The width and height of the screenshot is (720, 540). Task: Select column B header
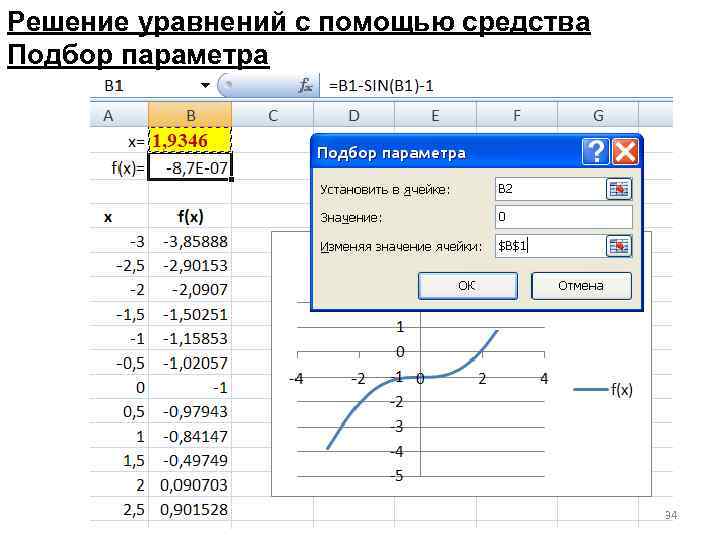(190, 115)
